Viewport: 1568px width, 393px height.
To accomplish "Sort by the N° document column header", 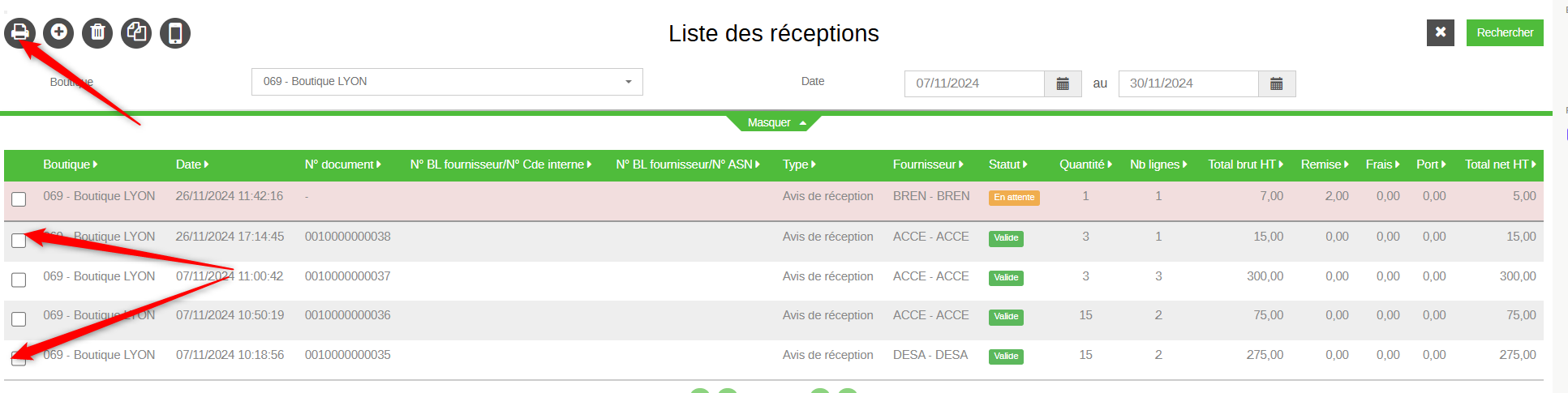I will point(343,164).
